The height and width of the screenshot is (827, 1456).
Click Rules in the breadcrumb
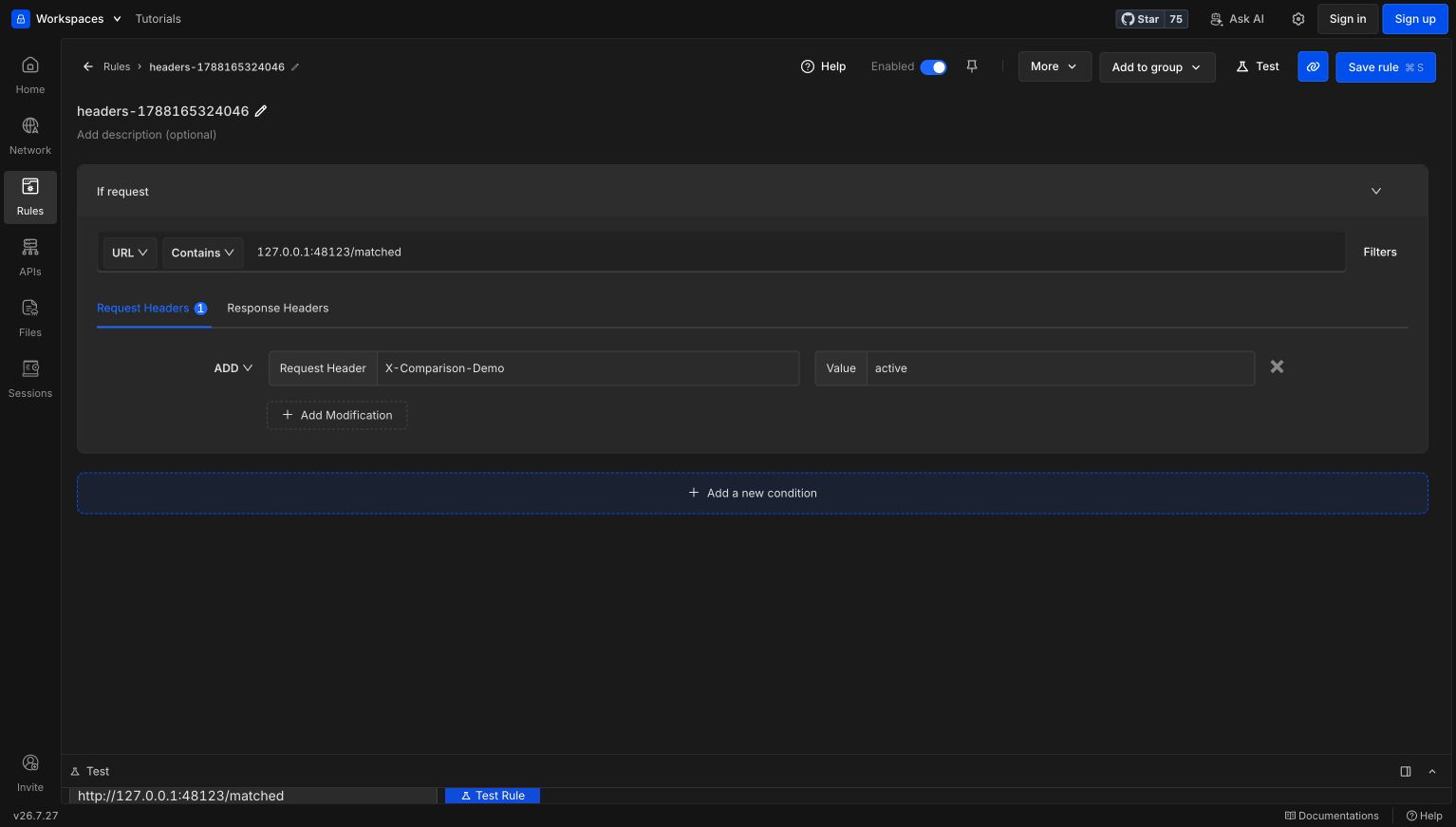(x=117, y=66)
